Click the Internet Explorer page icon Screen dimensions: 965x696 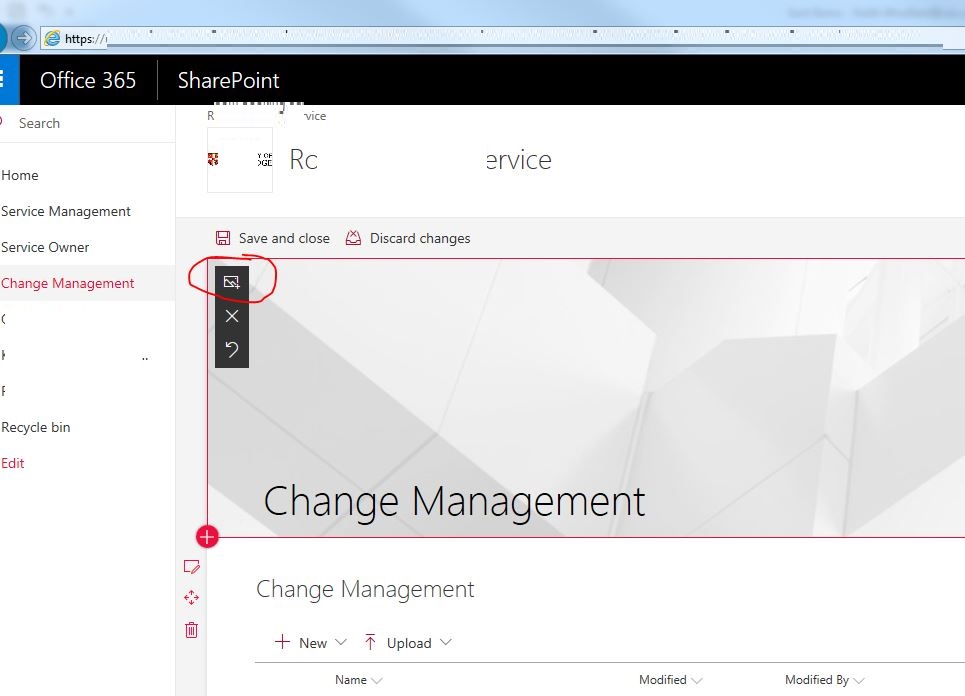52,38
